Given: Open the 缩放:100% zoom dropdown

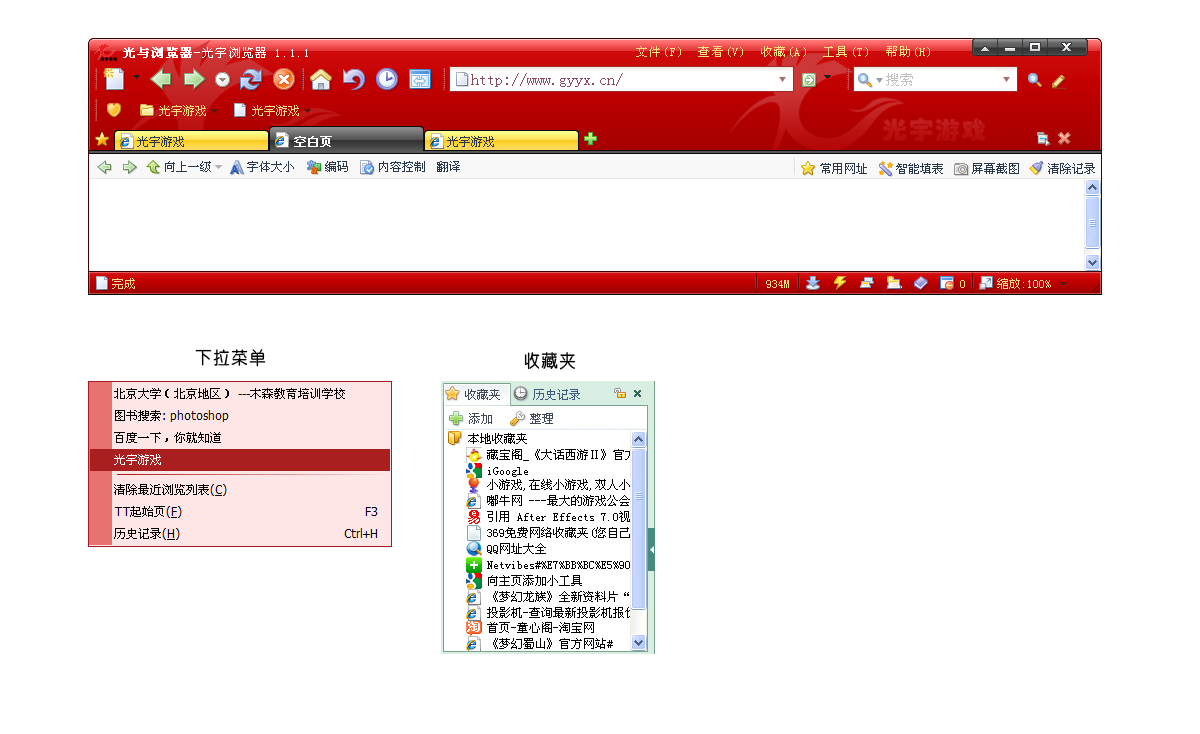Looking at the screenshot, I should pos(1023,284).
